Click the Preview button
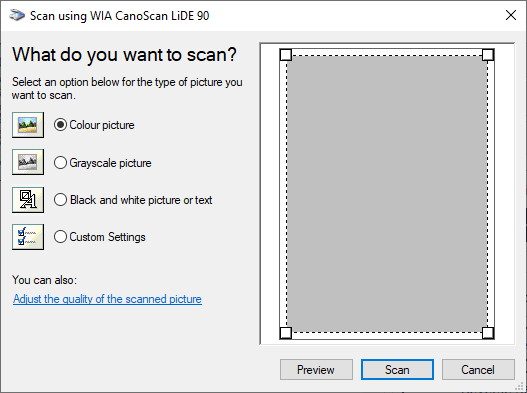The width and height of the screenshot is (527, 393). coord(316,370)
